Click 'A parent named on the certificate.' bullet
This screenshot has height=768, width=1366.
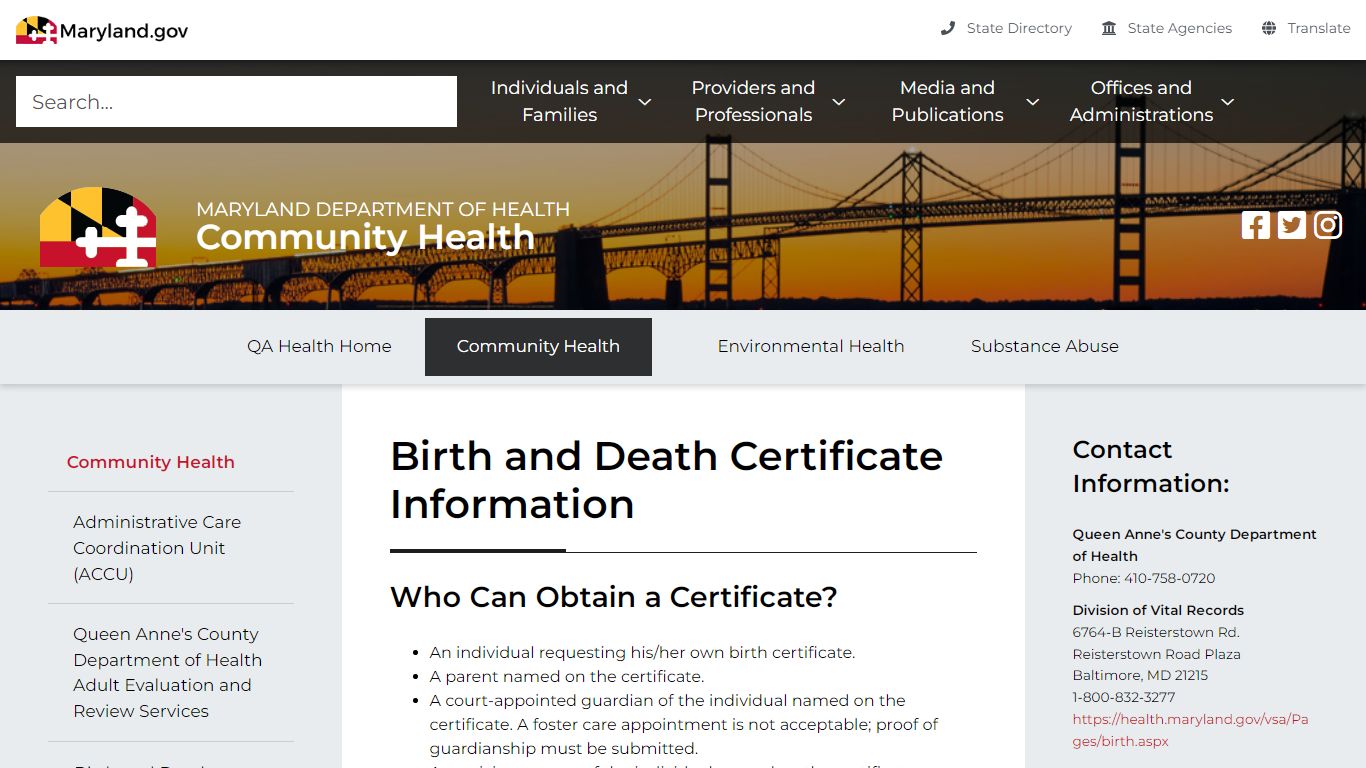(x=567, y=676)
